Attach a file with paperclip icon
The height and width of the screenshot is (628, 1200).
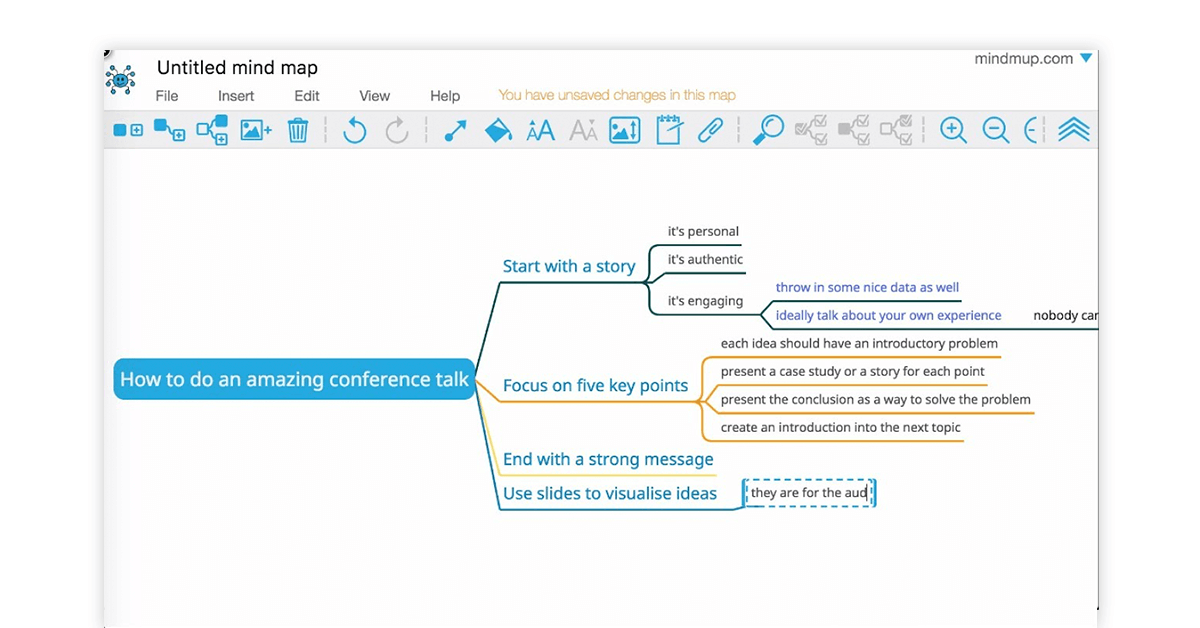tap(710, 130)
